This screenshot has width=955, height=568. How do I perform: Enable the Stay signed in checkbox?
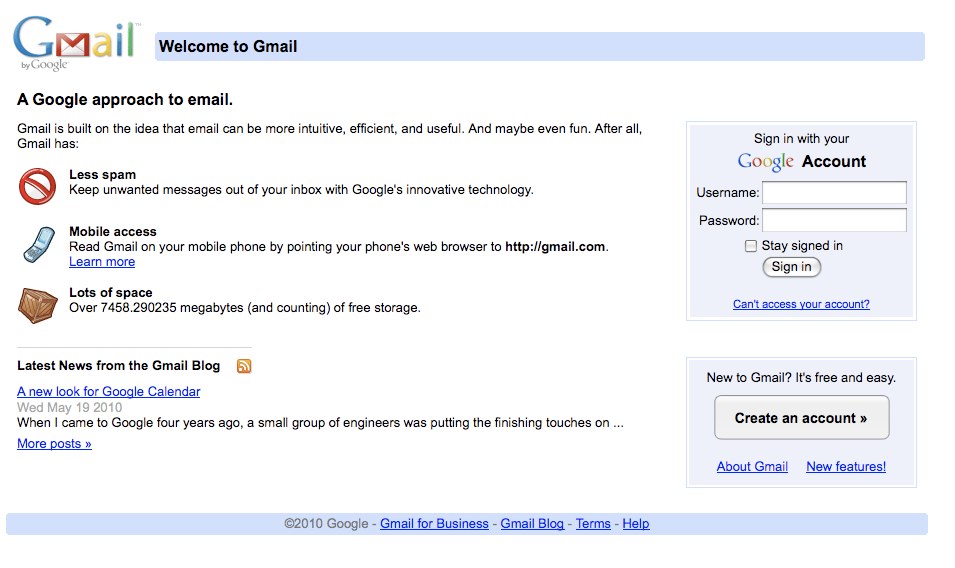tap(751, 246)
